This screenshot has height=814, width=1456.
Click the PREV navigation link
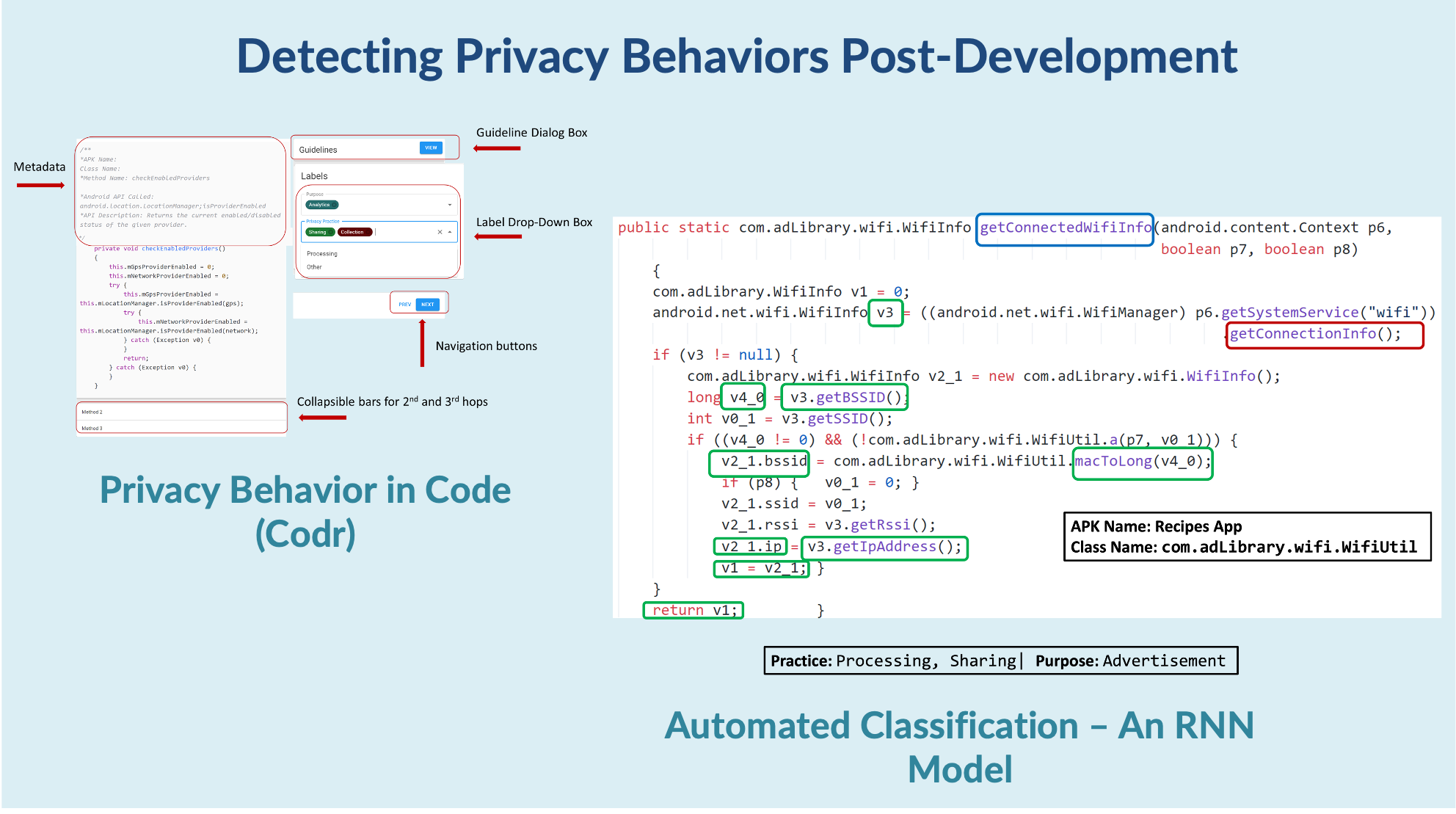pos(404,304)
